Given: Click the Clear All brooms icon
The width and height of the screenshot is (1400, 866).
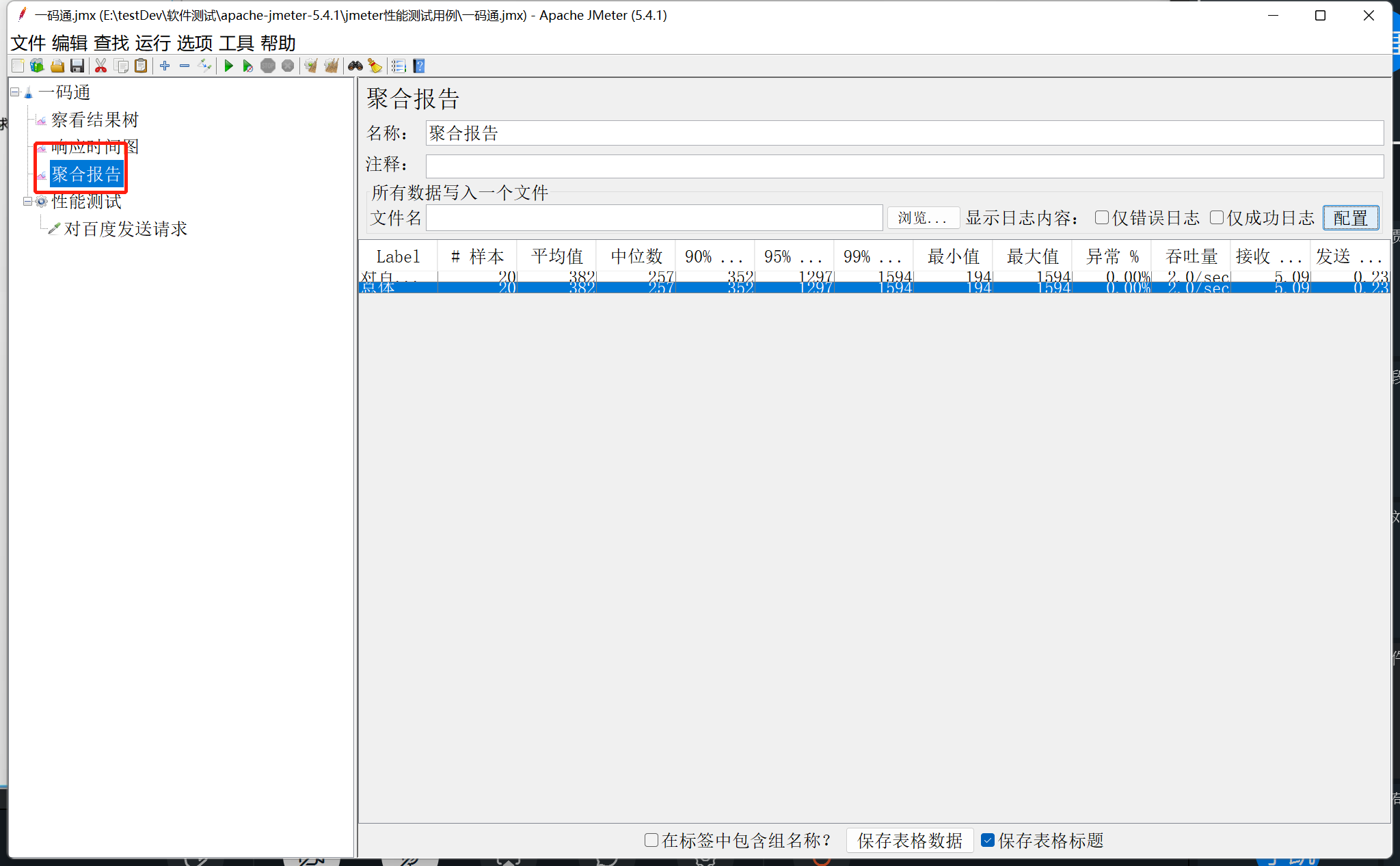Looking at the screenshot, I should tap(331, 66).
